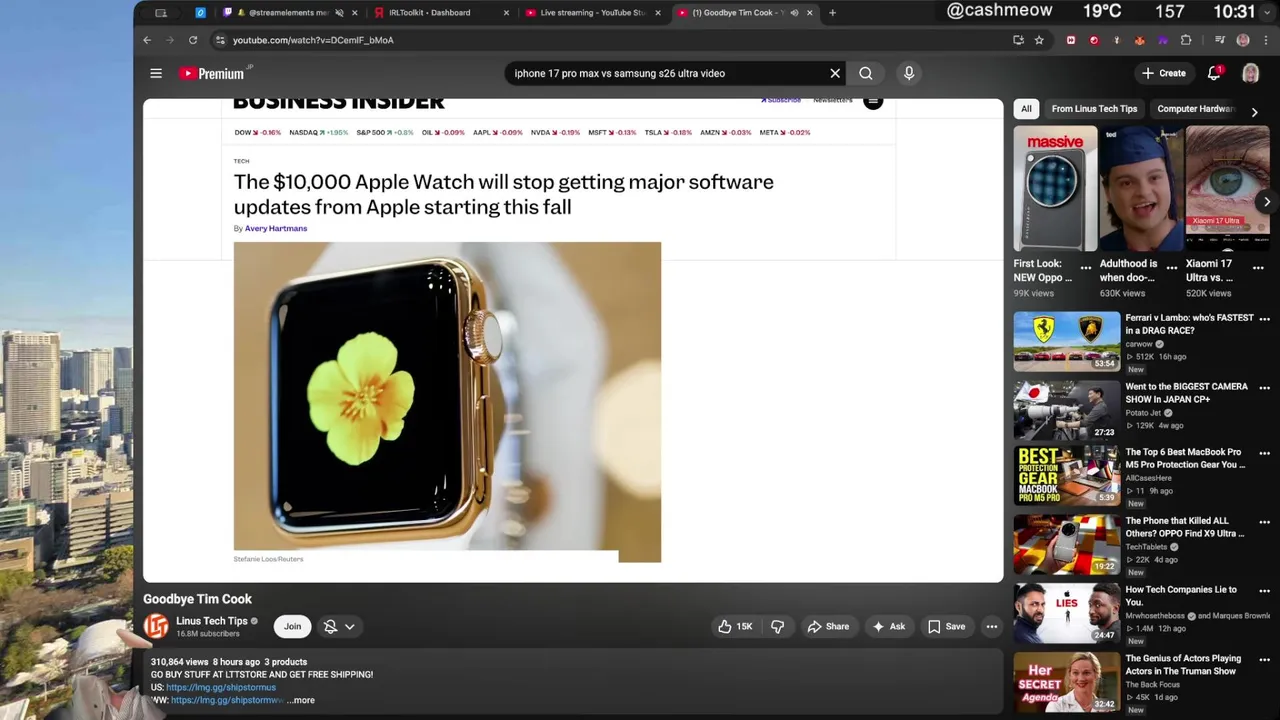
Task: Open Went to the BIGGEST CAMERA SHOW title
Action: pos(1186,393)
